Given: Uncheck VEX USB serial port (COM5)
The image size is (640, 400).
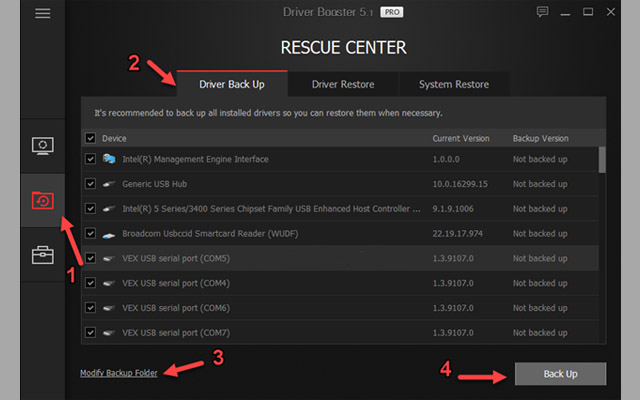Looking at the screenshot, I should pyautogui.click(x=90, y=258).
